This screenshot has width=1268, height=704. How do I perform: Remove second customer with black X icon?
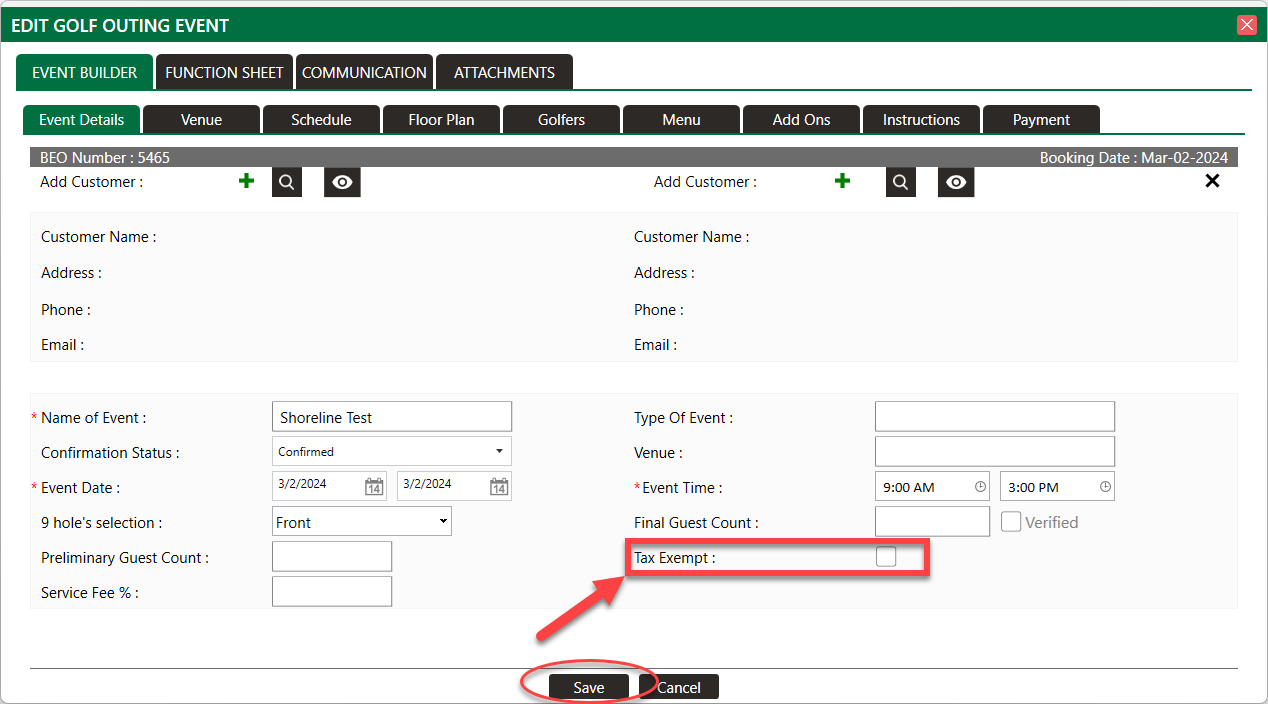[1212, 181]
